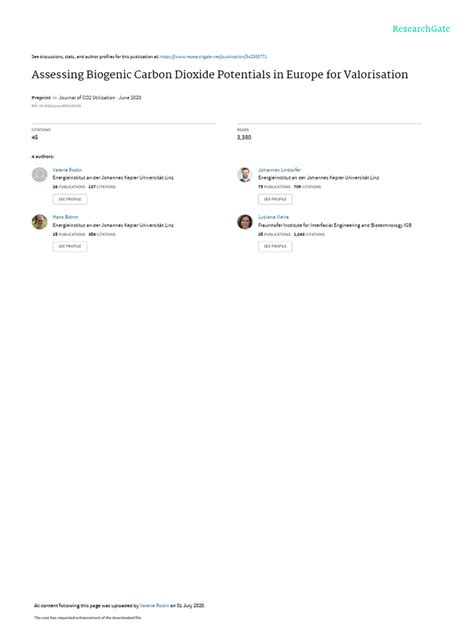Open Luciana Vieira author name link
The height and width of the screenshot is (632, 474).
click(x=273, y=217)
